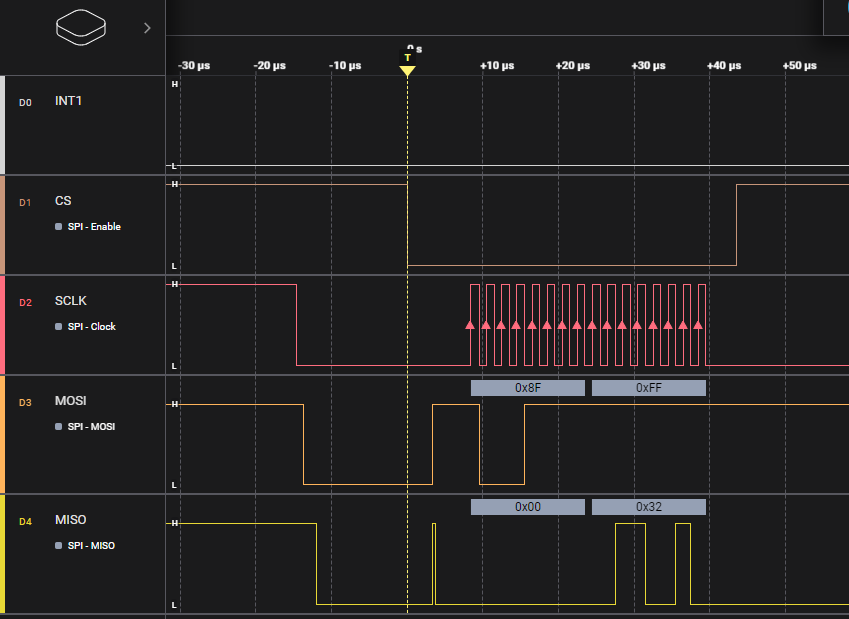Click the -10 µs time label
Image resolution: width=849 pixels, height=619 pixels.
pos(345,66)
